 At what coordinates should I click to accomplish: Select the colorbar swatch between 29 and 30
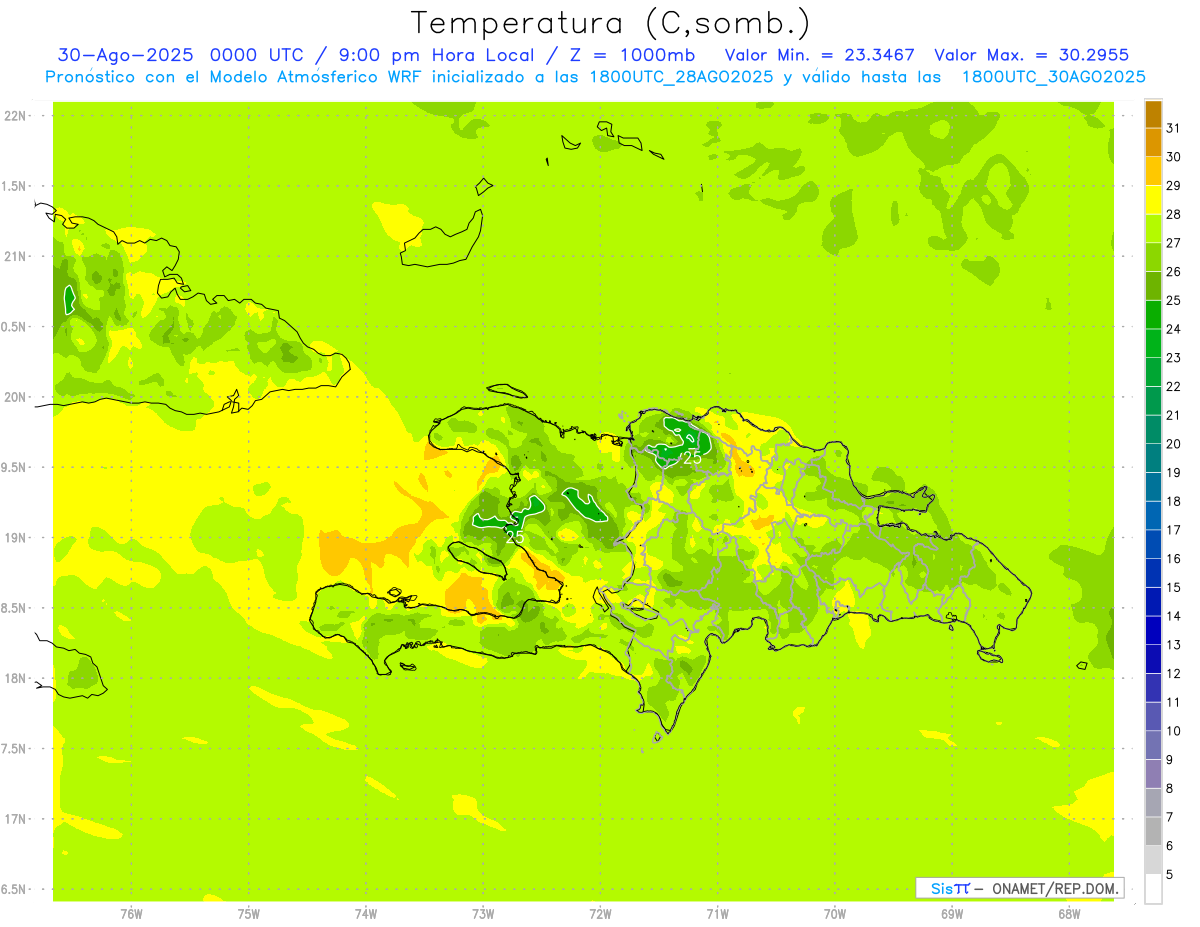click(1153, 171)
